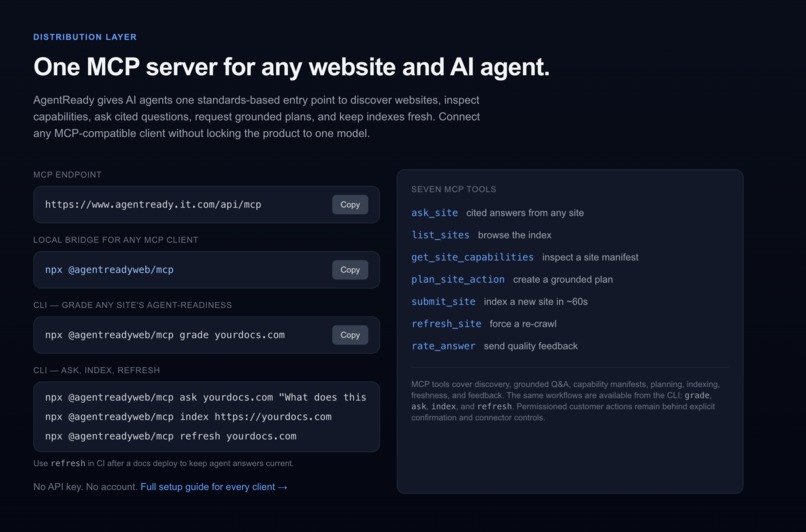The image size is (806, 532).
Task: Click the 'cited answers from any site' description
Action: (525, 213)
